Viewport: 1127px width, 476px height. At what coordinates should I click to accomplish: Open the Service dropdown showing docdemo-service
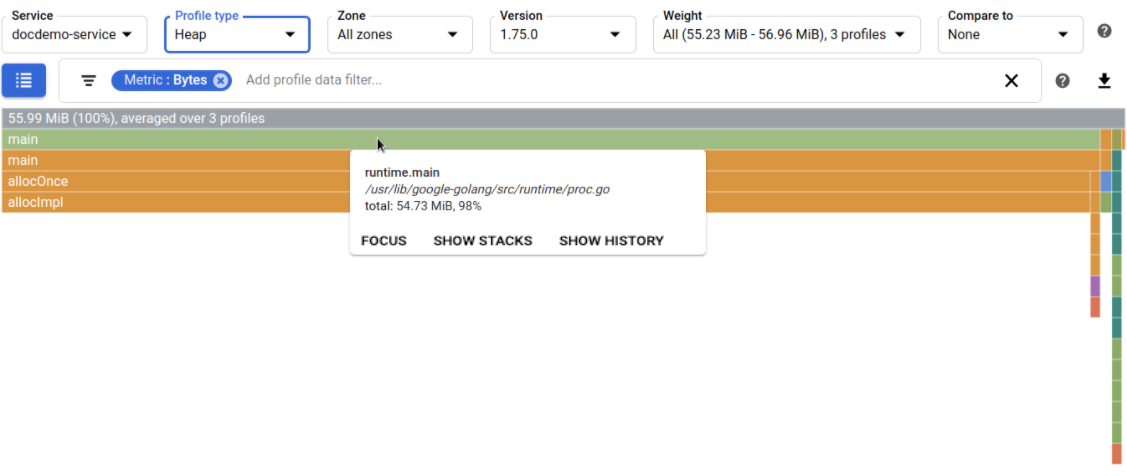coord(74,34)
